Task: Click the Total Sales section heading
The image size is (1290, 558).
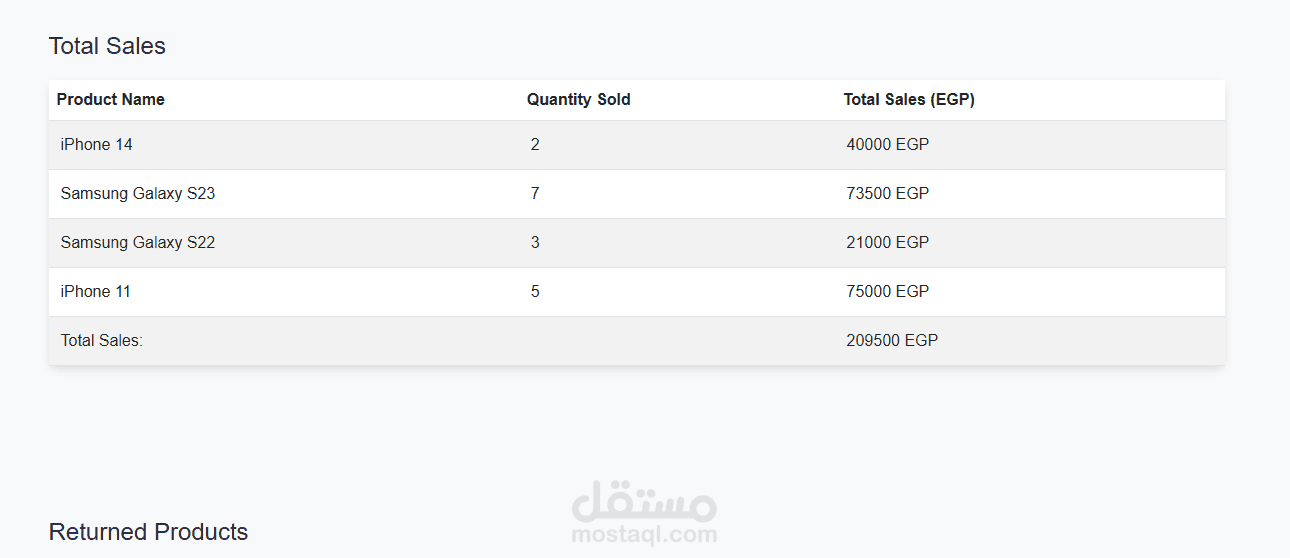Action: (107, 46)
